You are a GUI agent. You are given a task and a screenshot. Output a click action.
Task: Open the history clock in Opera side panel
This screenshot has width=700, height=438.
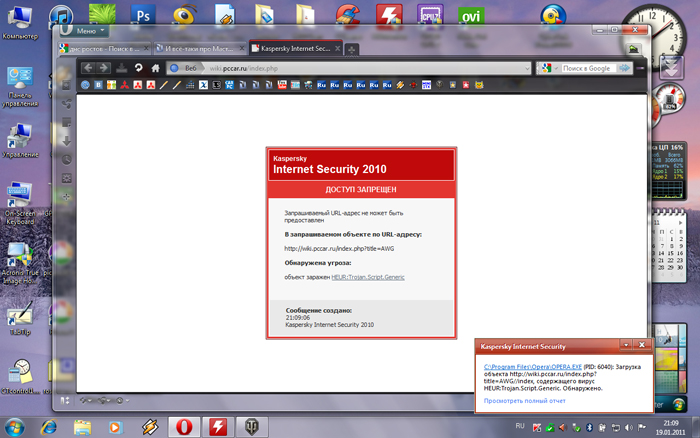point(67,159)
